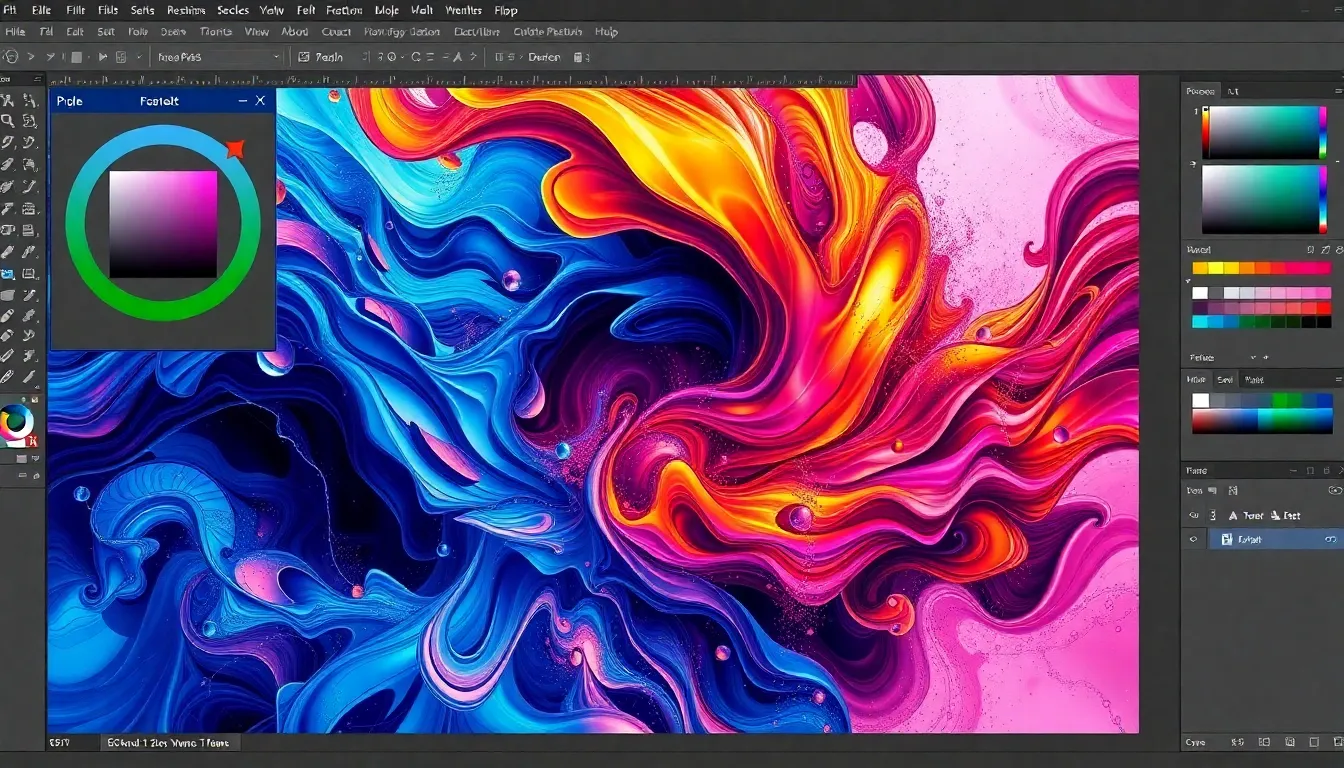Switch to the 'Paist' panel tab
1344x768 pixels.
pyautogui.click(x=1253, y=380)
